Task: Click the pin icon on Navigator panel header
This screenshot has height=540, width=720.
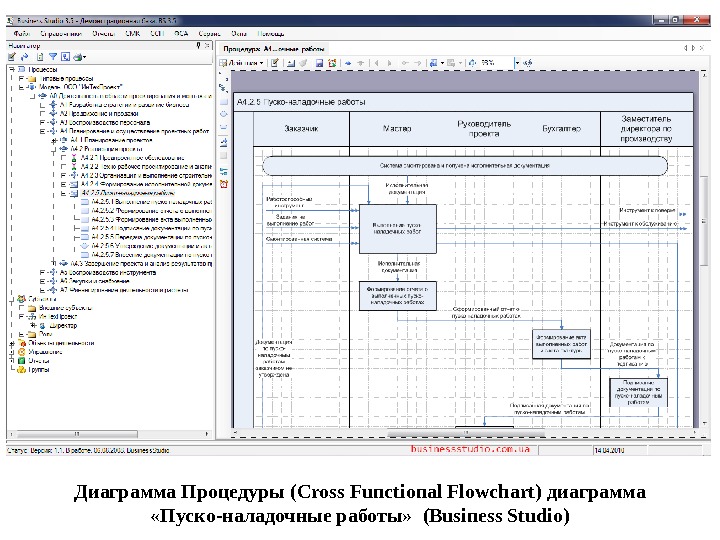Action: 198,45
